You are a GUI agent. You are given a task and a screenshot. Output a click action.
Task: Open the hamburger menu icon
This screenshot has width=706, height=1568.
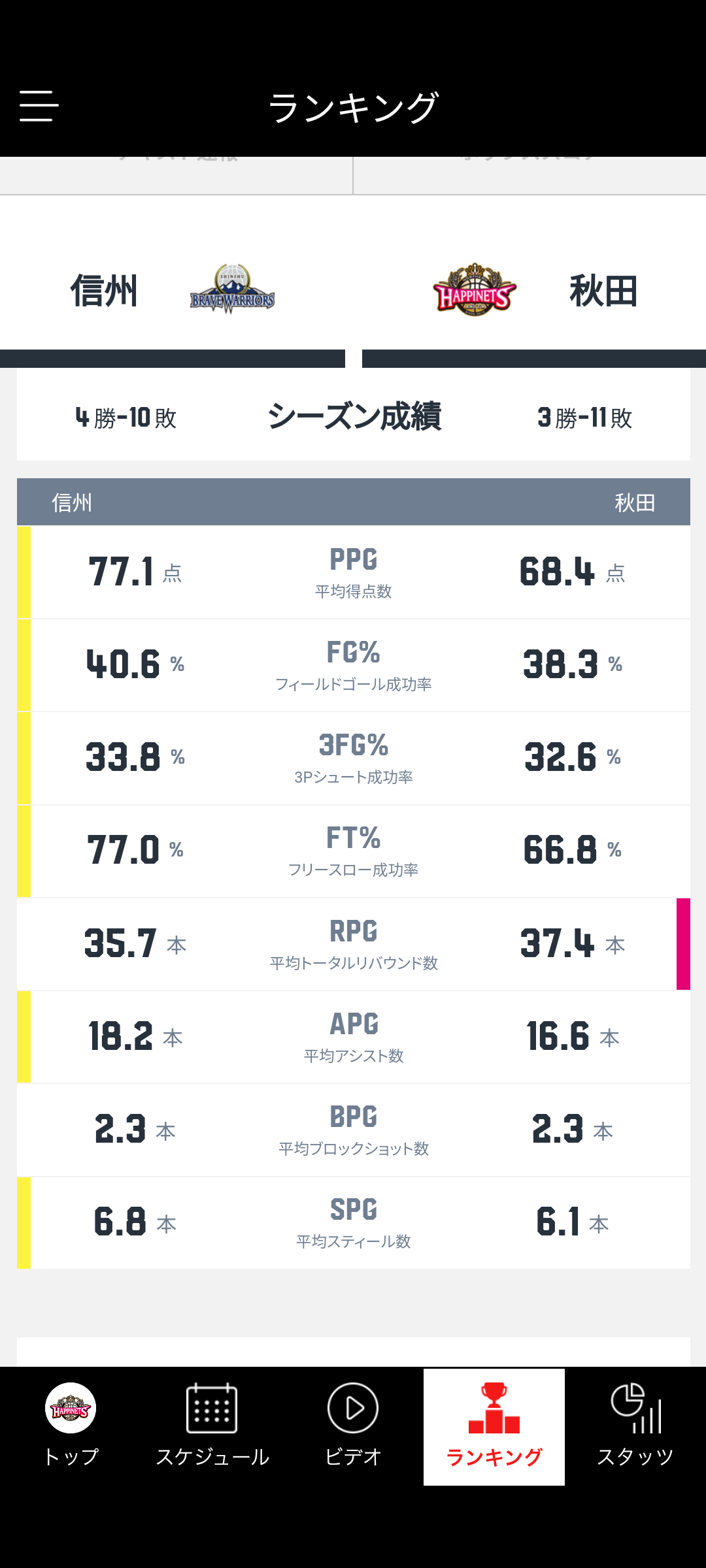[x=39, y=106]
